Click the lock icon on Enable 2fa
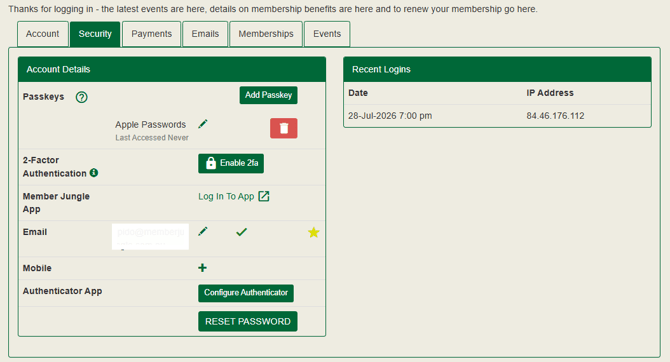Image resolution: width=670 pixels, height=362 pixels. coord(211,163)
